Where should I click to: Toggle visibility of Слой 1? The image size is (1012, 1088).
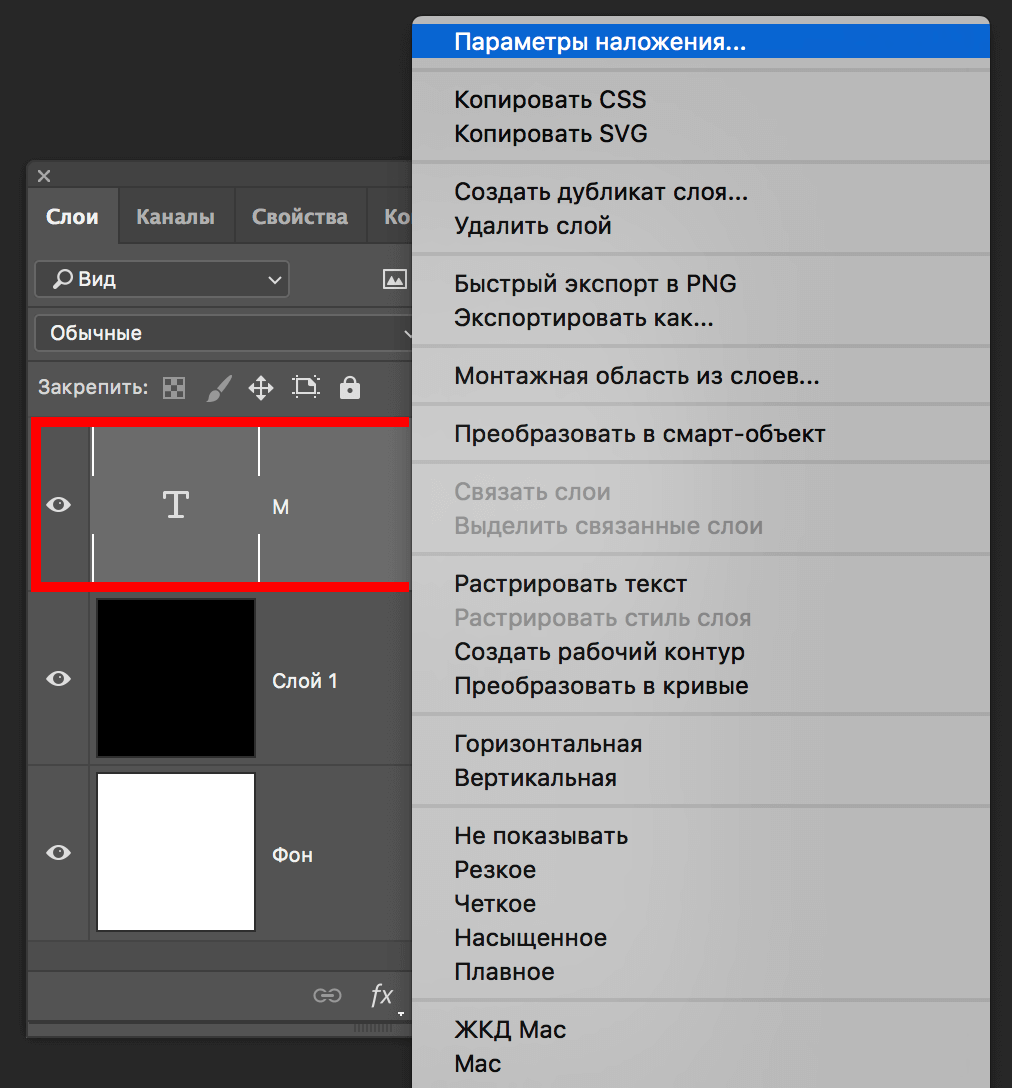59,678
